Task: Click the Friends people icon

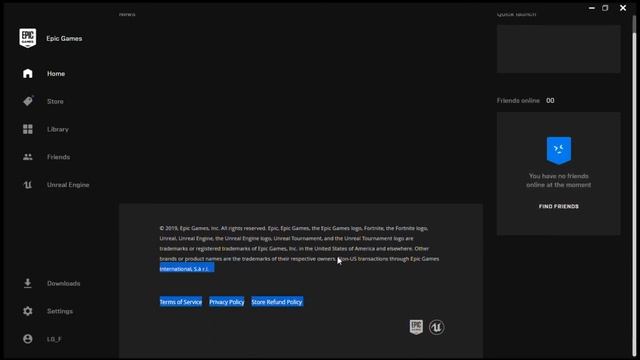Action: pyautogui.click(x=28, y=157)
